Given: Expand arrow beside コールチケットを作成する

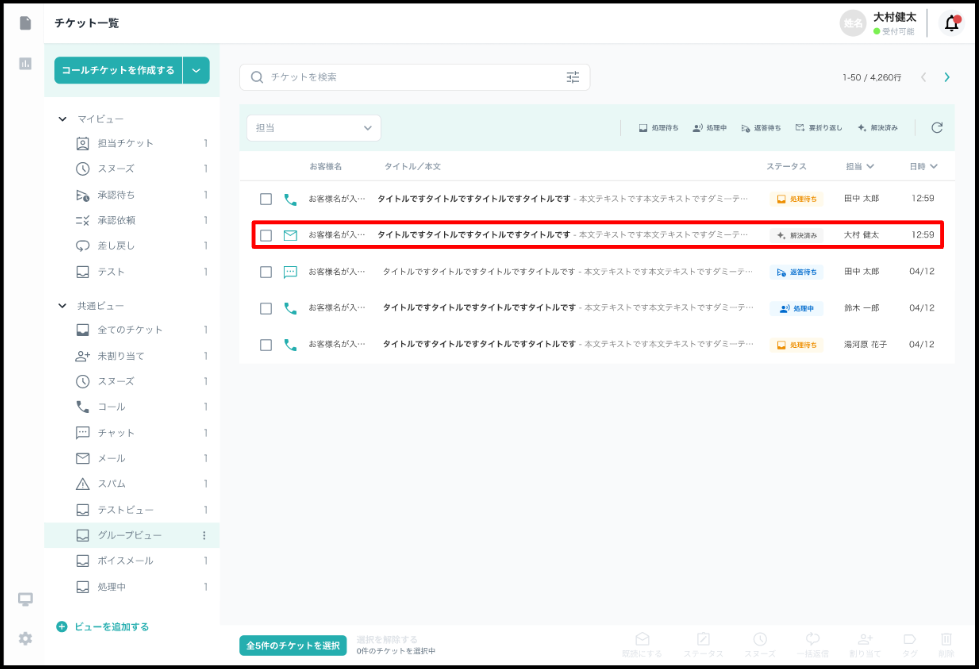Looking at the screenshot, I should 196,70.
